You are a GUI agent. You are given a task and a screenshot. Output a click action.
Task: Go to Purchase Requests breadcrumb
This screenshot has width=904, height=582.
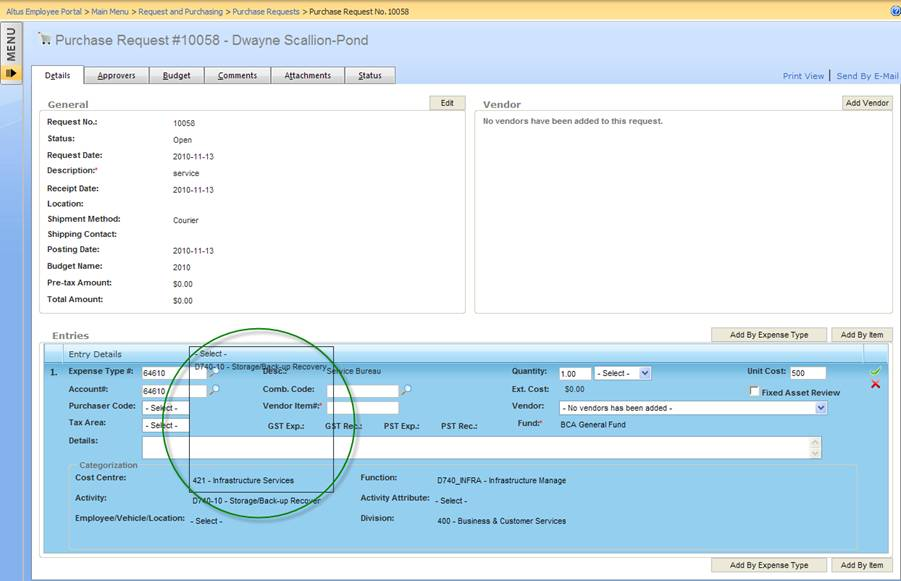pyautogui.click(x=266, y=12)
